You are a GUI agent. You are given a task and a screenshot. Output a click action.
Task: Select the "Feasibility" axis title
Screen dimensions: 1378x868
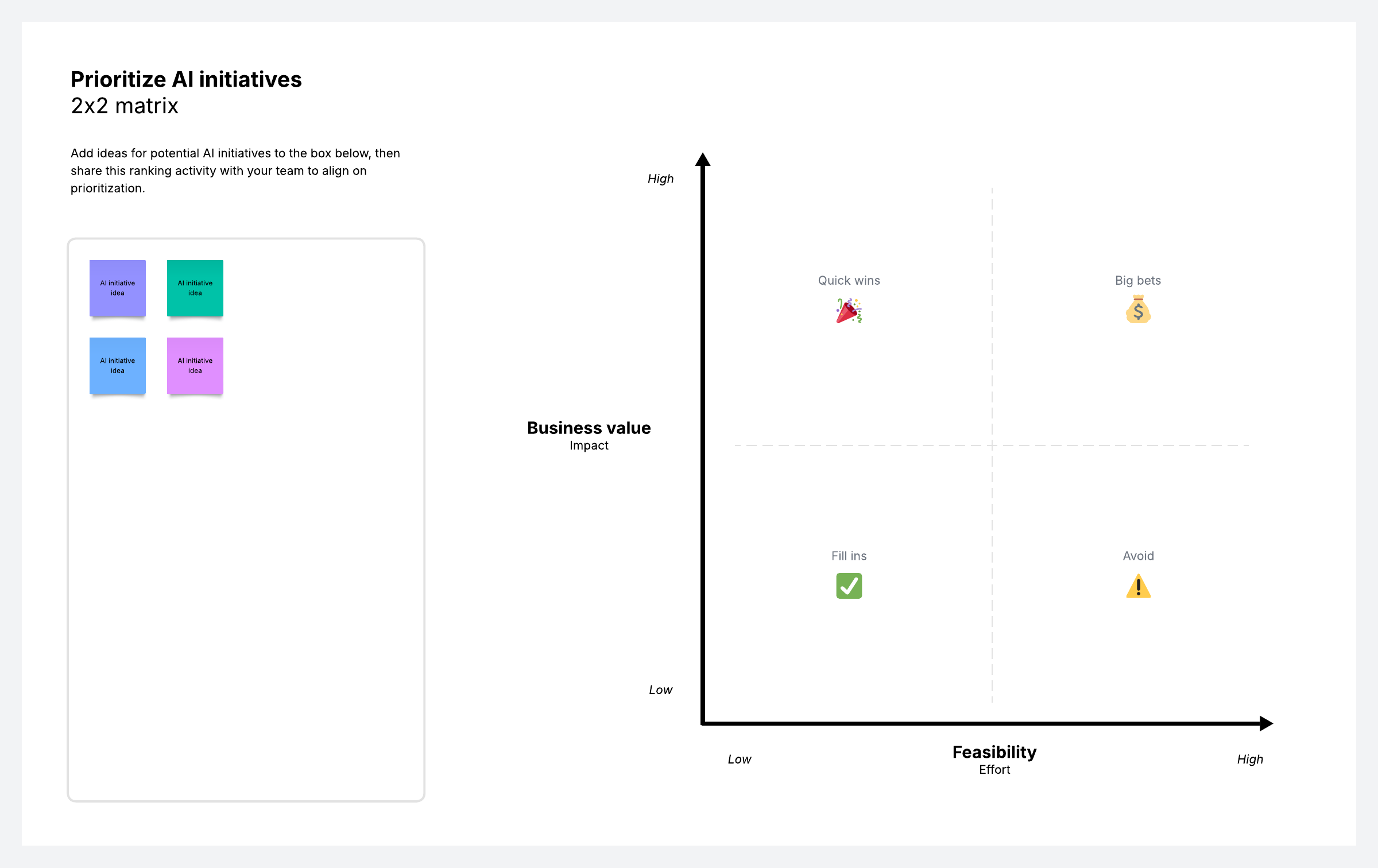(x=994, y=752)
